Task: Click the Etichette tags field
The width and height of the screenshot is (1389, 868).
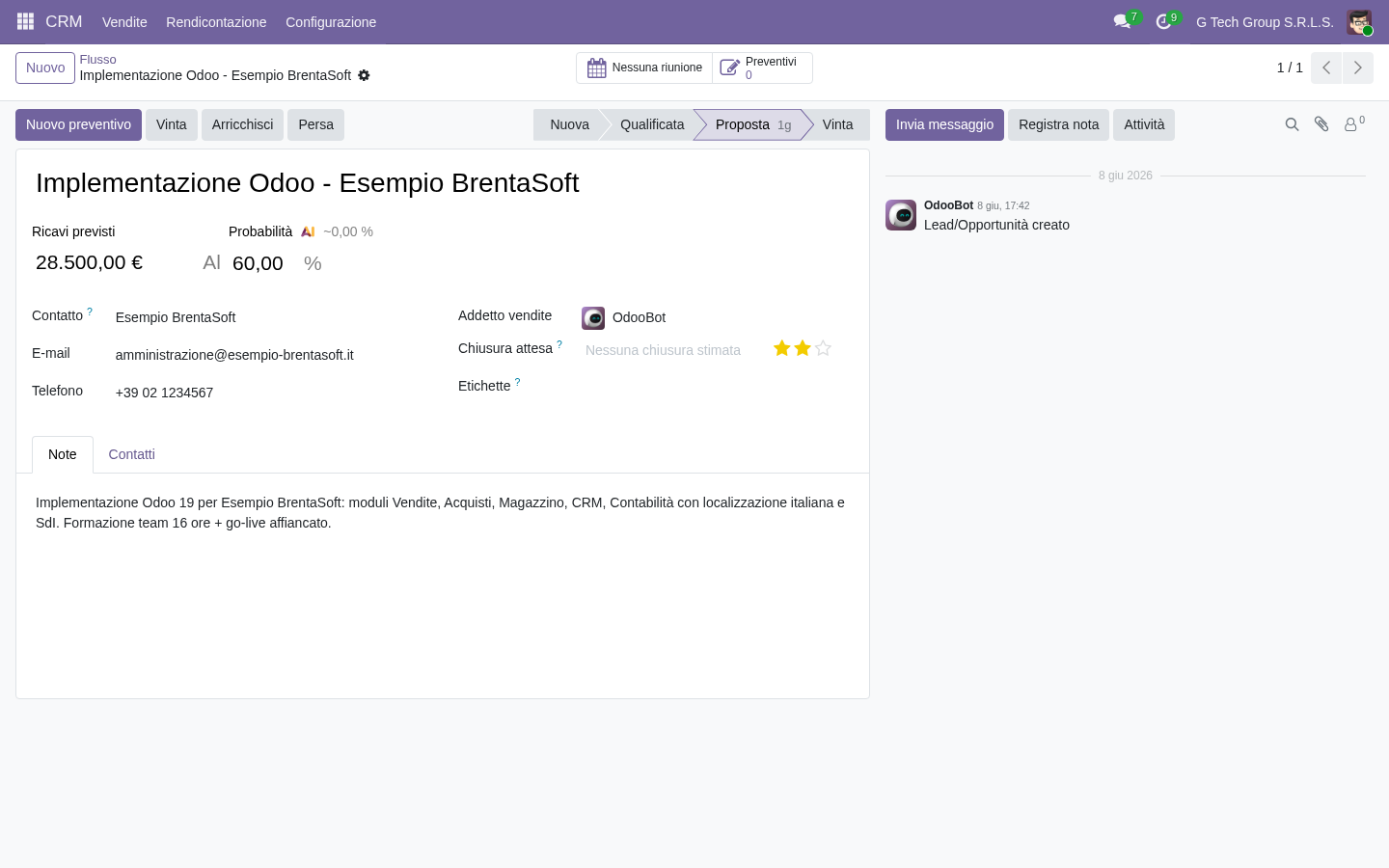Action: [x=717, y=387]
